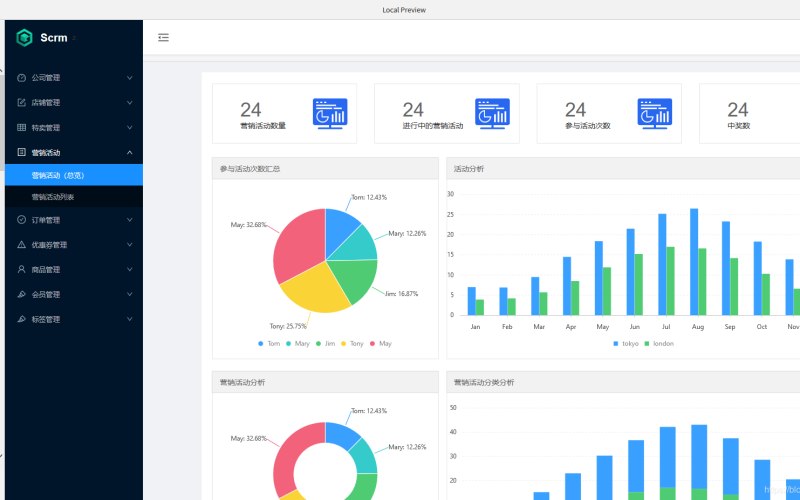
Task: Expand the 特卖管理 chevron
Action: [x=130, y=128]
